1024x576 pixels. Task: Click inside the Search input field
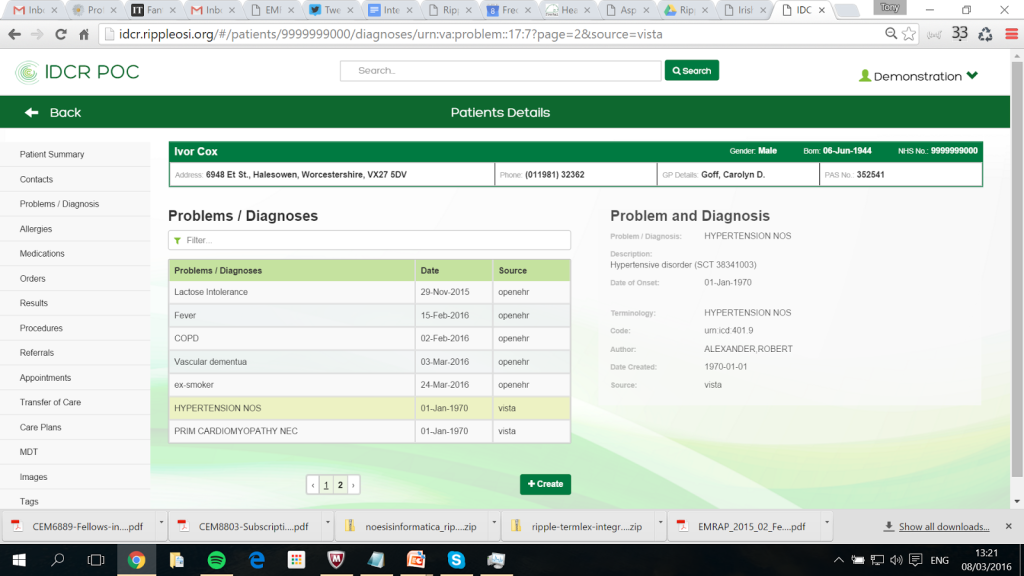click(500, 72)
